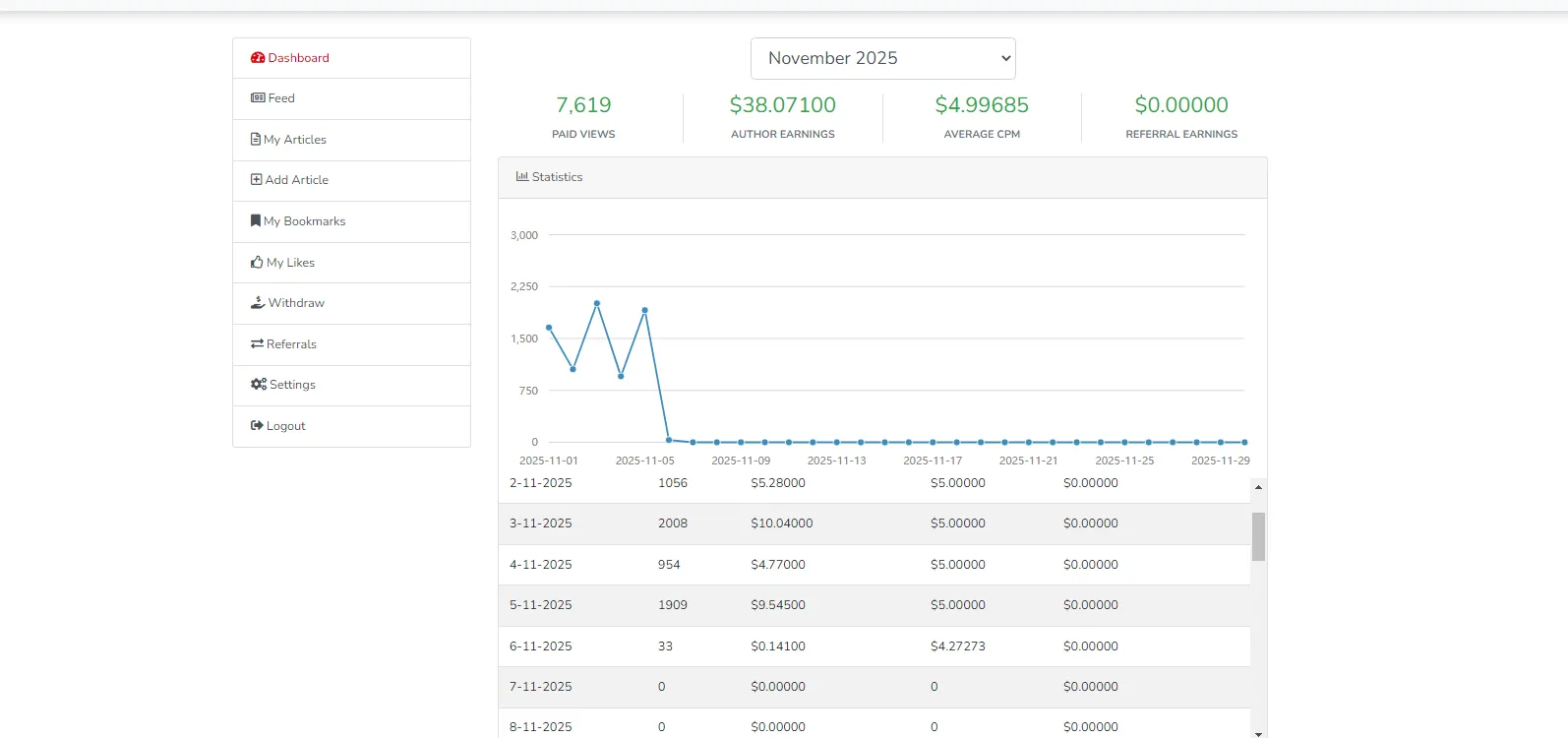Click the Referrals arrows icon

pos(257,344)
